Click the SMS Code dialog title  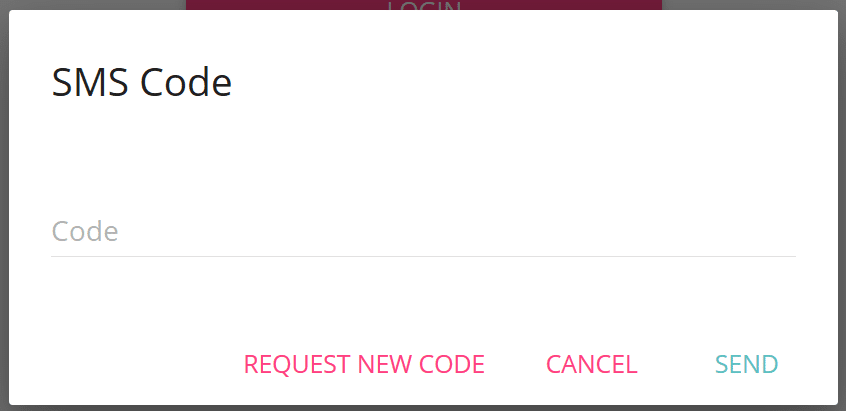point(142,83)
